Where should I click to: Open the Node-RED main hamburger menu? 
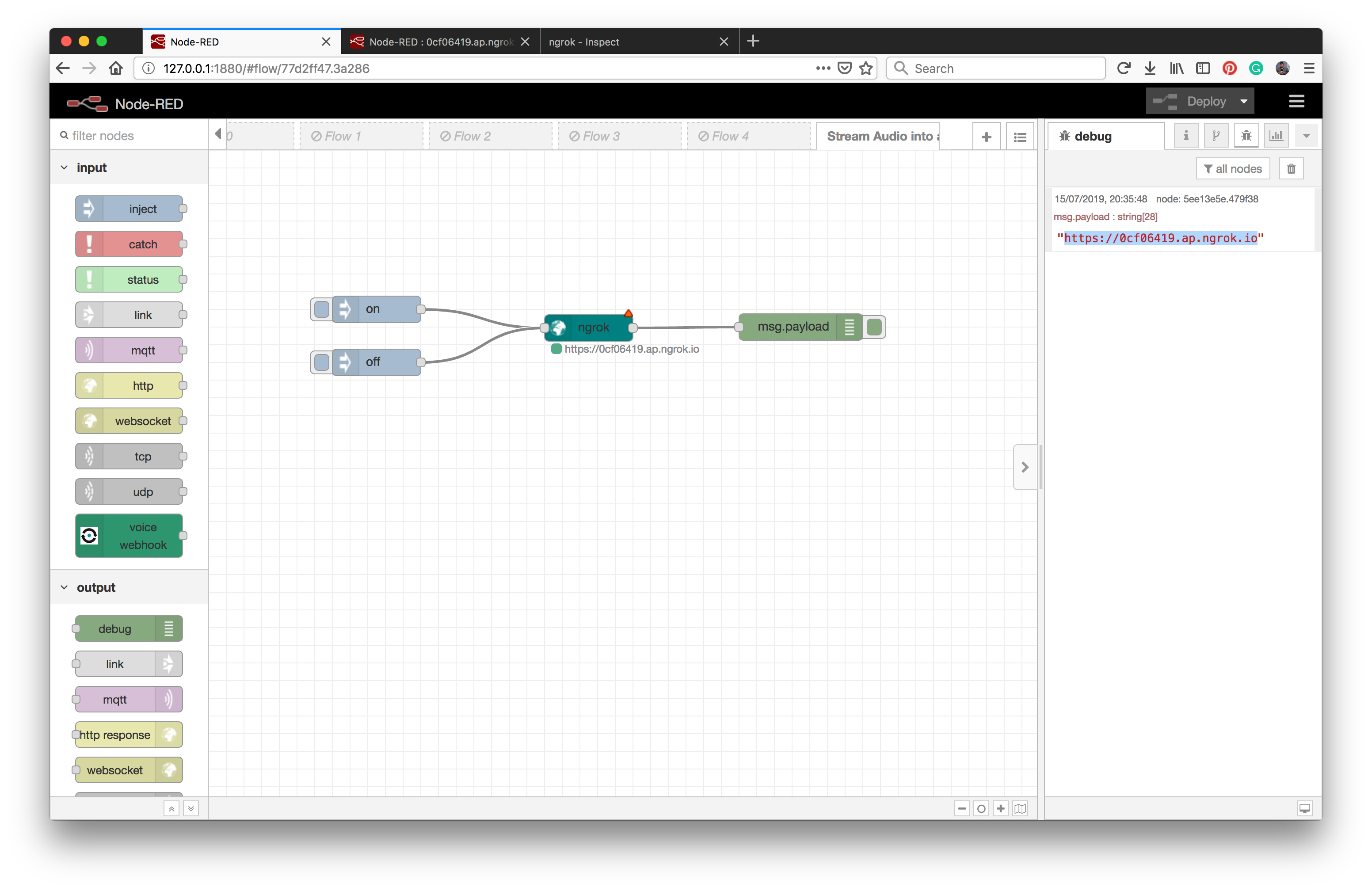[1296, 102]
